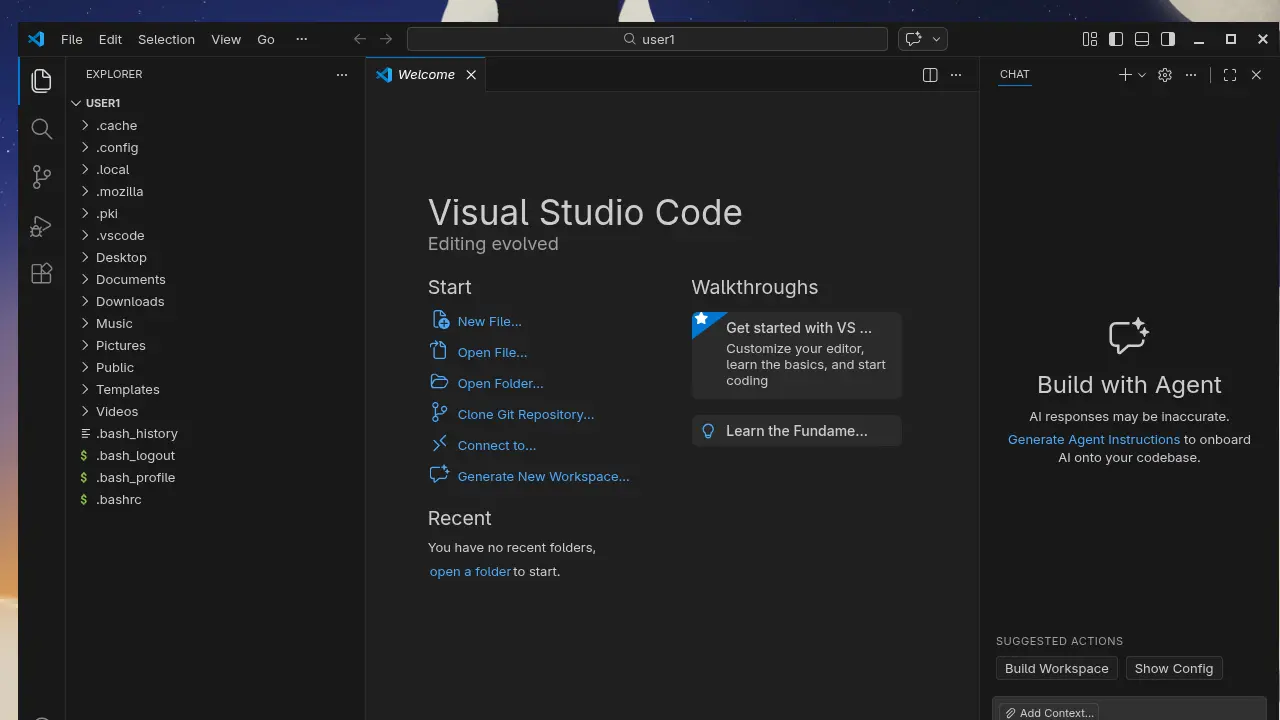
Task: Toggle the bottom panel visibility
Action: click(x=1141, y=39)
